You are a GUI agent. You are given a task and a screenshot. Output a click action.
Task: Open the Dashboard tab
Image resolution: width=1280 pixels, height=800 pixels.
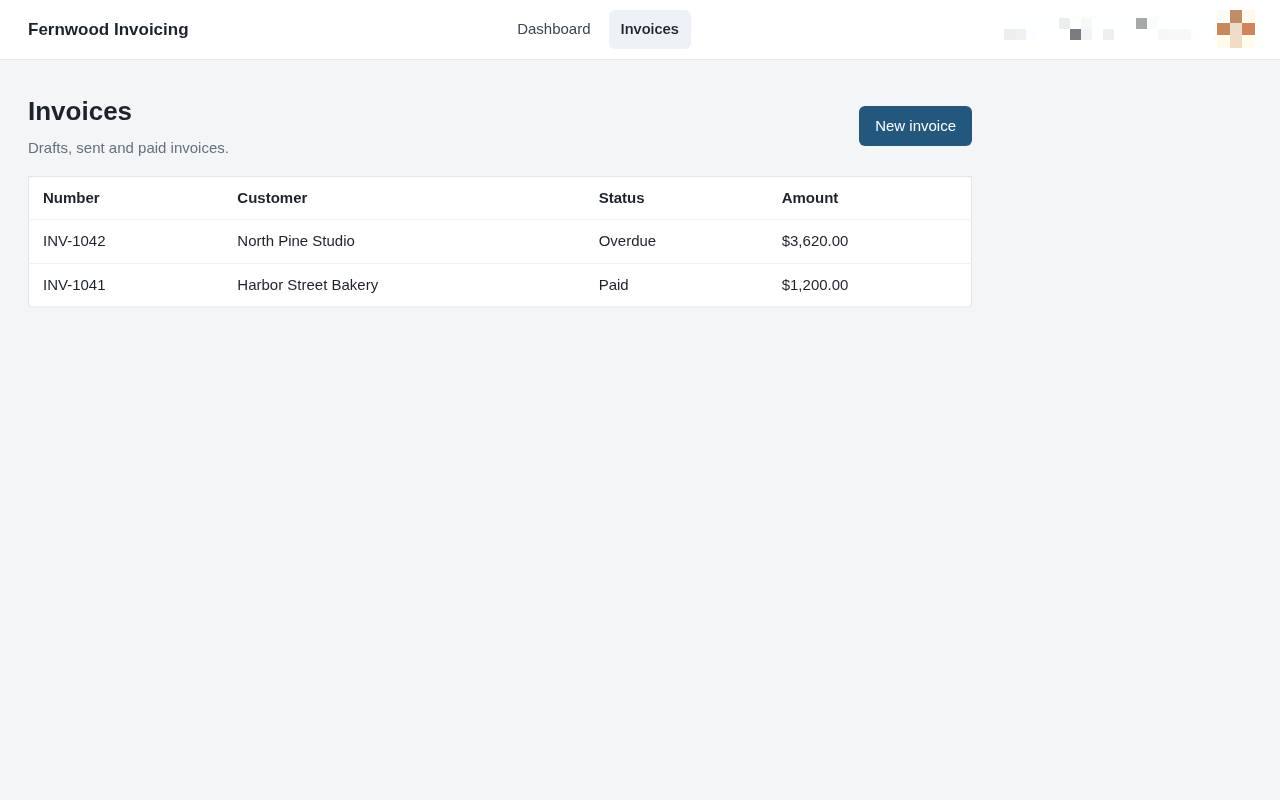(553, 29)
